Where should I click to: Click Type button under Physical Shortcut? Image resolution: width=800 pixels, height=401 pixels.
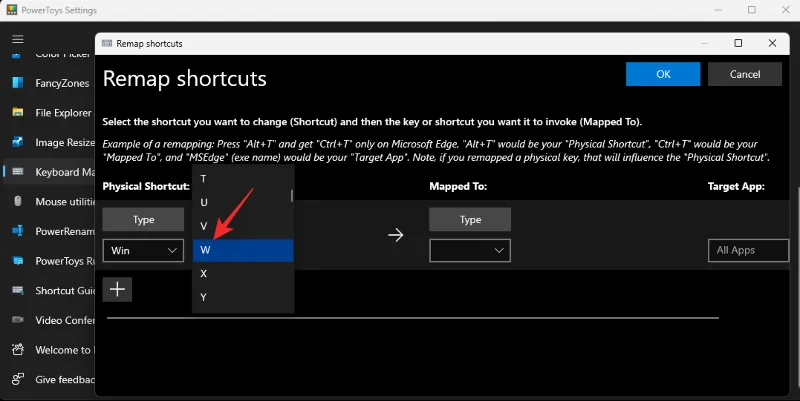(143, 219)
